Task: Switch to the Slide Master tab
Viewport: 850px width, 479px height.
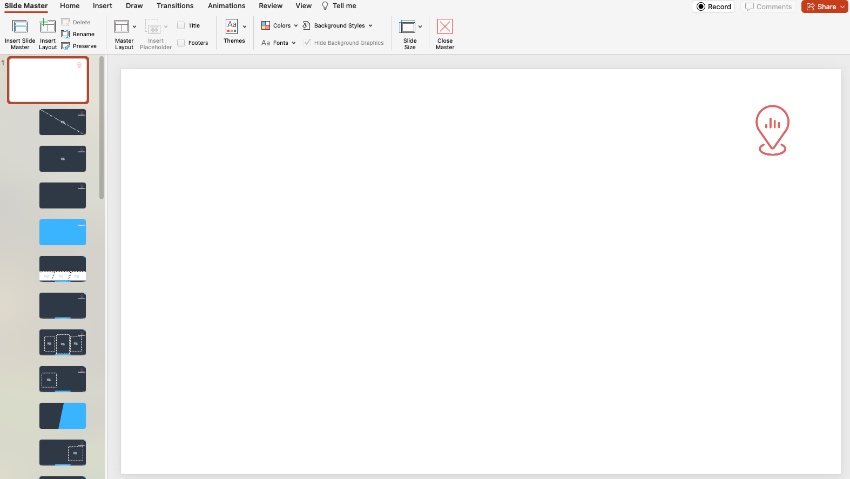Action: pos(26,5)
